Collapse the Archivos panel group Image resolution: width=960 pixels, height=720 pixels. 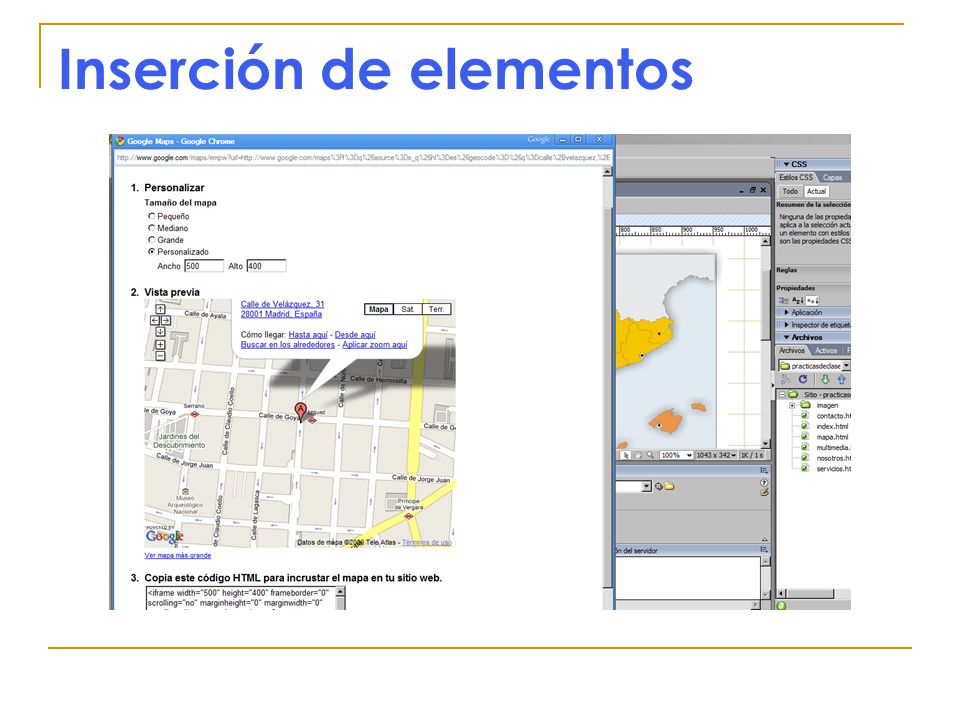pyautogui.click(x=786, y=337)
